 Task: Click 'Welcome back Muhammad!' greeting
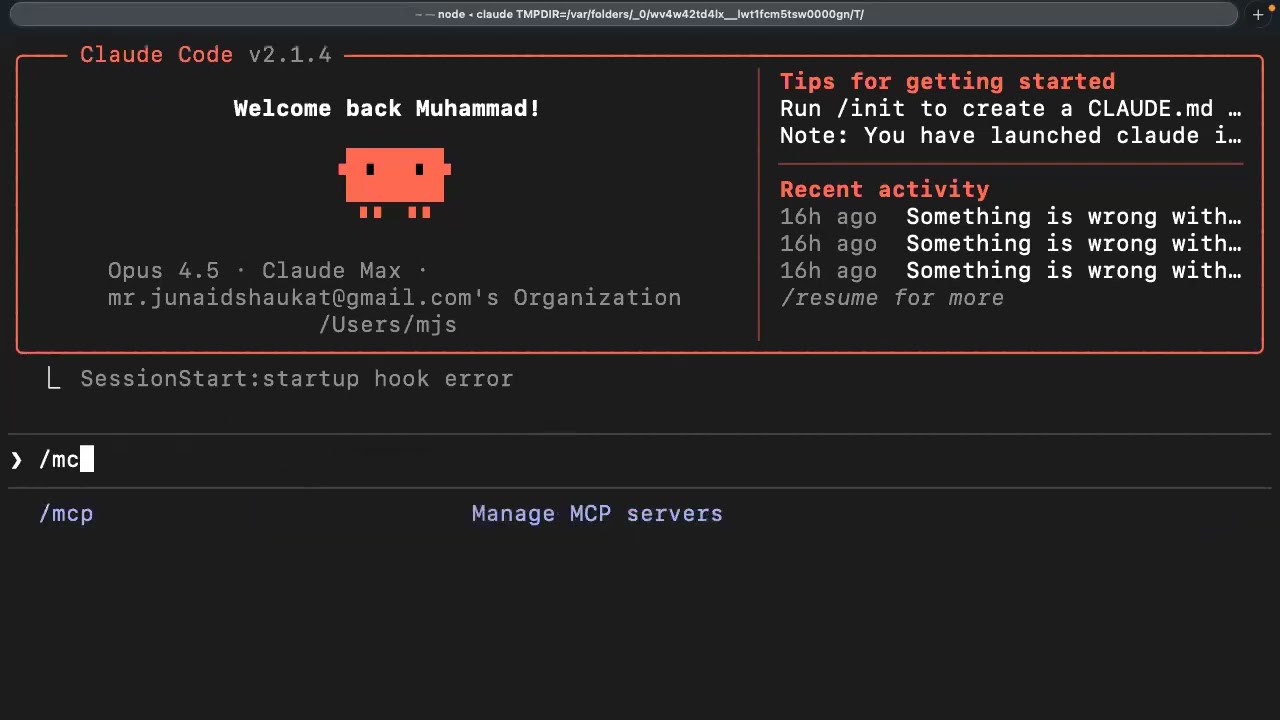pyautogui.click(x=387, y=109)
